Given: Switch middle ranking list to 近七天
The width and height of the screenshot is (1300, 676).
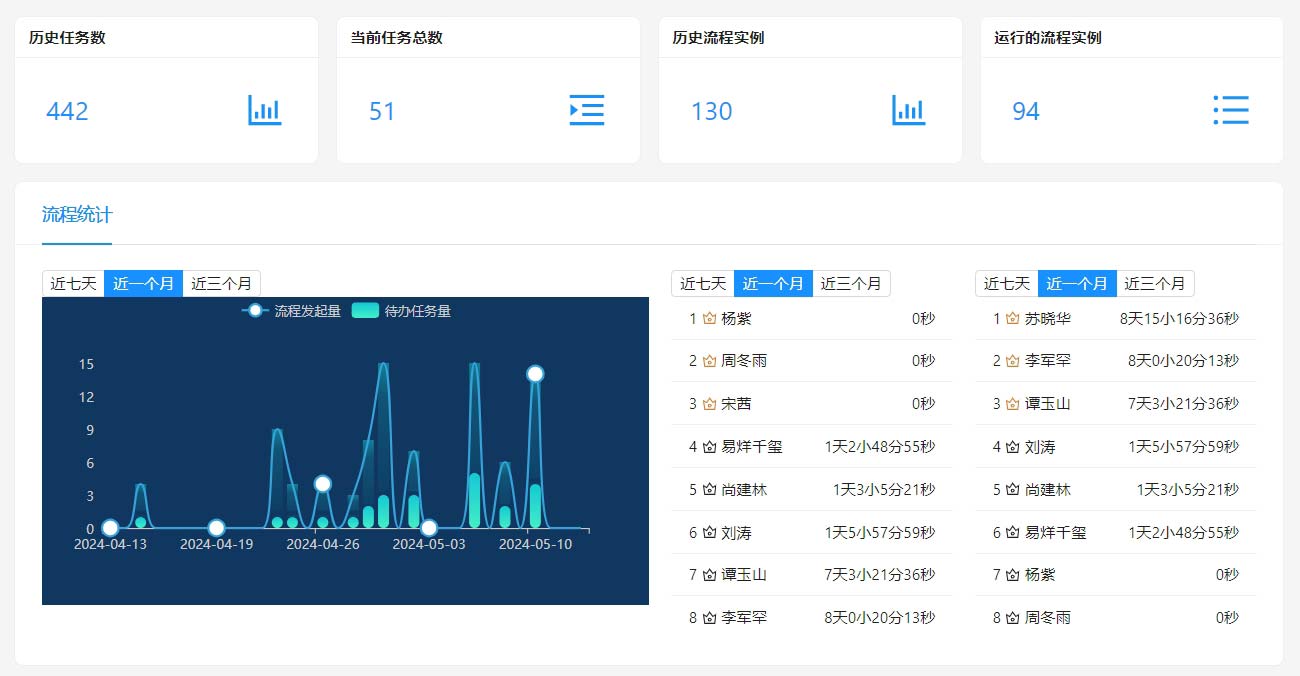Looking at the screenshot, I should (x=703, y=284).
